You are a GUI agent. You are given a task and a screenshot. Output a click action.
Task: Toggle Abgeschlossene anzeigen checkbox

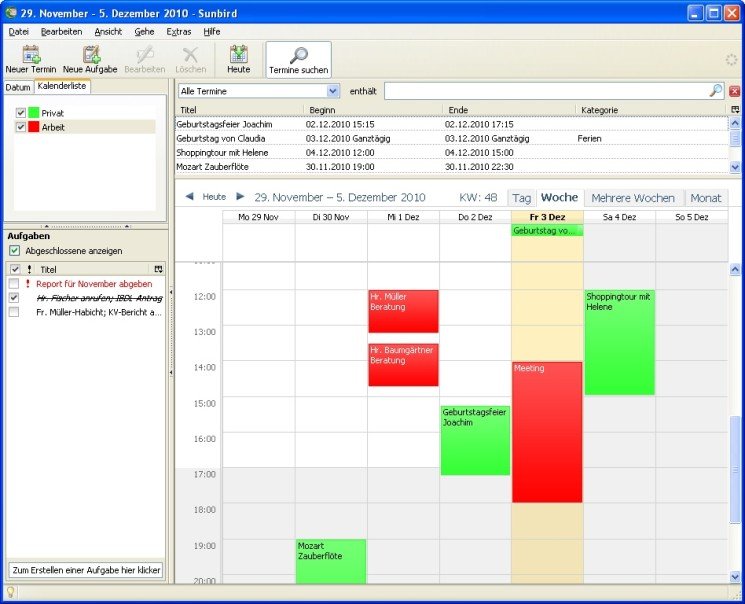[14, 251]
